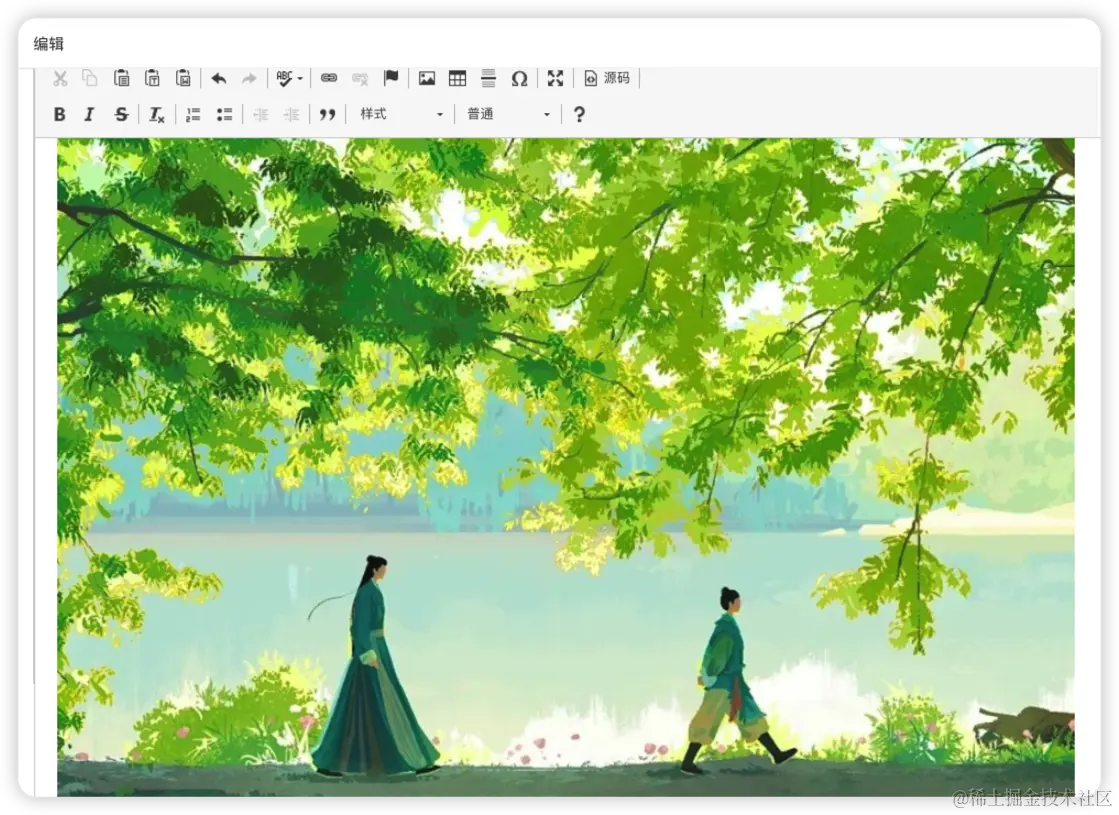Toggle block quote formatting
This screenshot has height=815, width=1119.
(328, 114)
